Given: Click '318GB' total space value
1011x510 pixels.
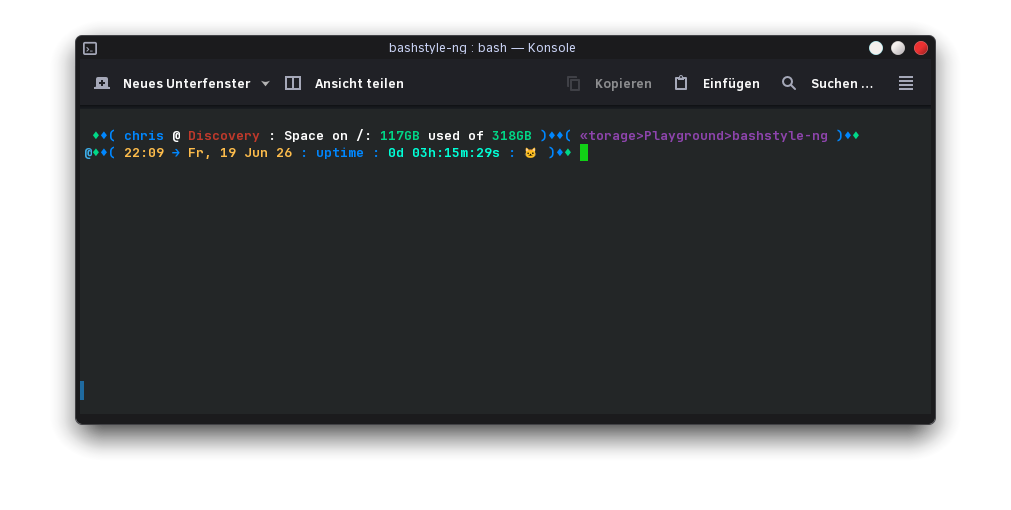Looking at the screenshot, I should point(511,136).
